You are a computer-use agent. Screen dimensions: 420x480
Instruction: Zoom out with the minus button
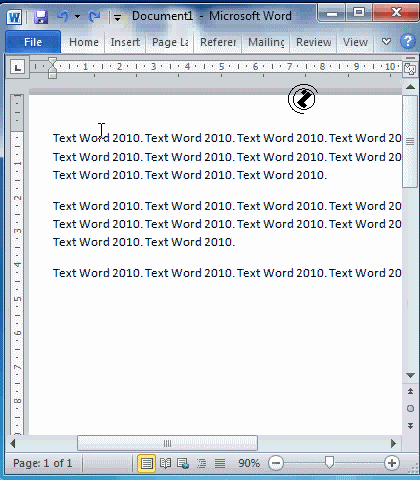(276, 463)
